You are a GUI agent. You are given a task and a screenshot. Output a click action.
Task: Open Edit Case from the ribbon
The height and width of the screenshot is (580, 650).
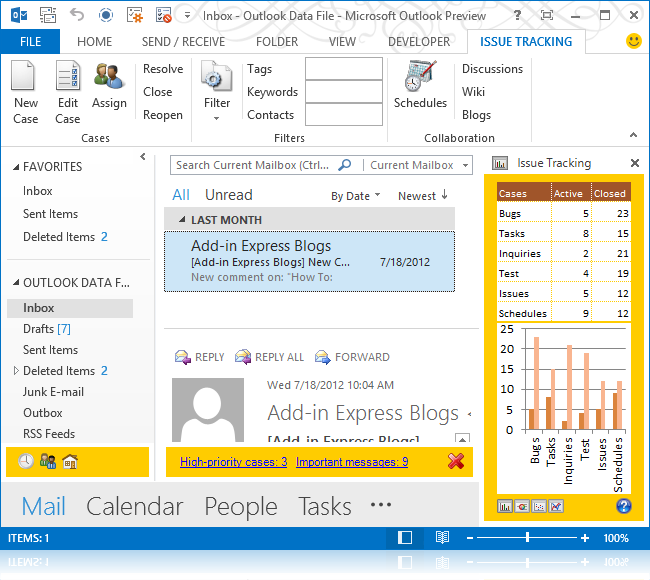tap(67, 79)
